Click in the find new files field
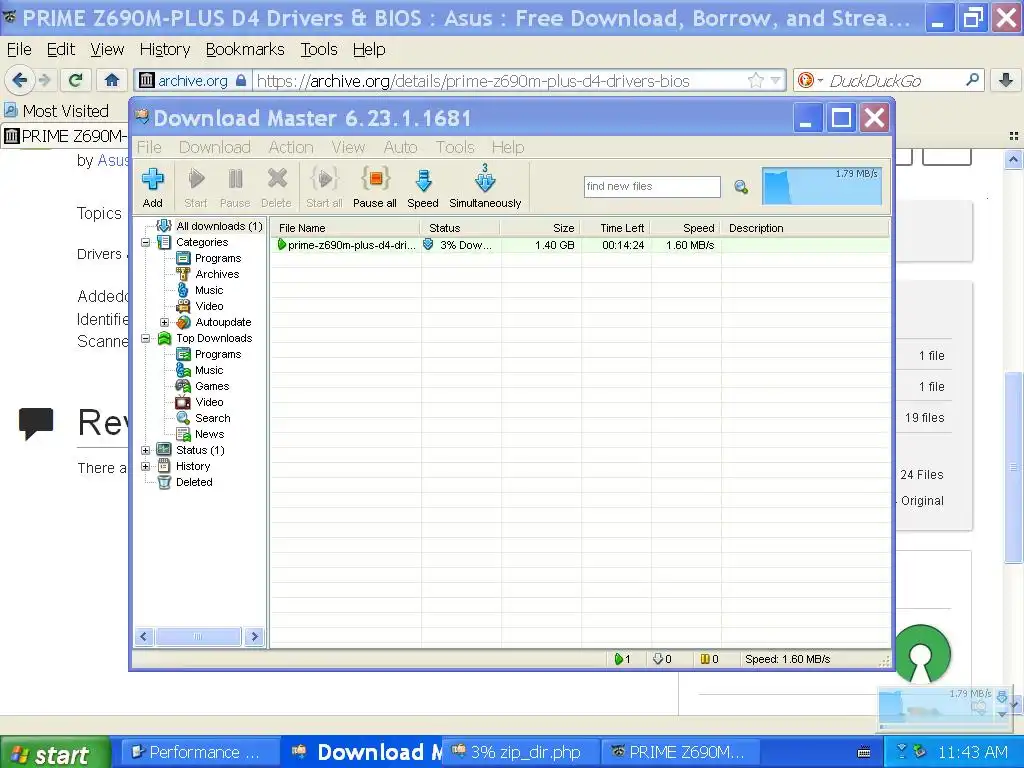This screenshot has width=1024, height=768. 652,186
